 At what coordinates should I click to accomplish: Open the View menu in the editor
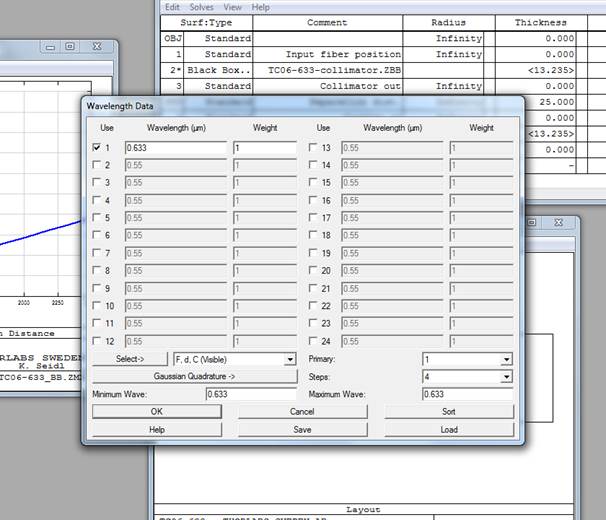coord(233,6)
